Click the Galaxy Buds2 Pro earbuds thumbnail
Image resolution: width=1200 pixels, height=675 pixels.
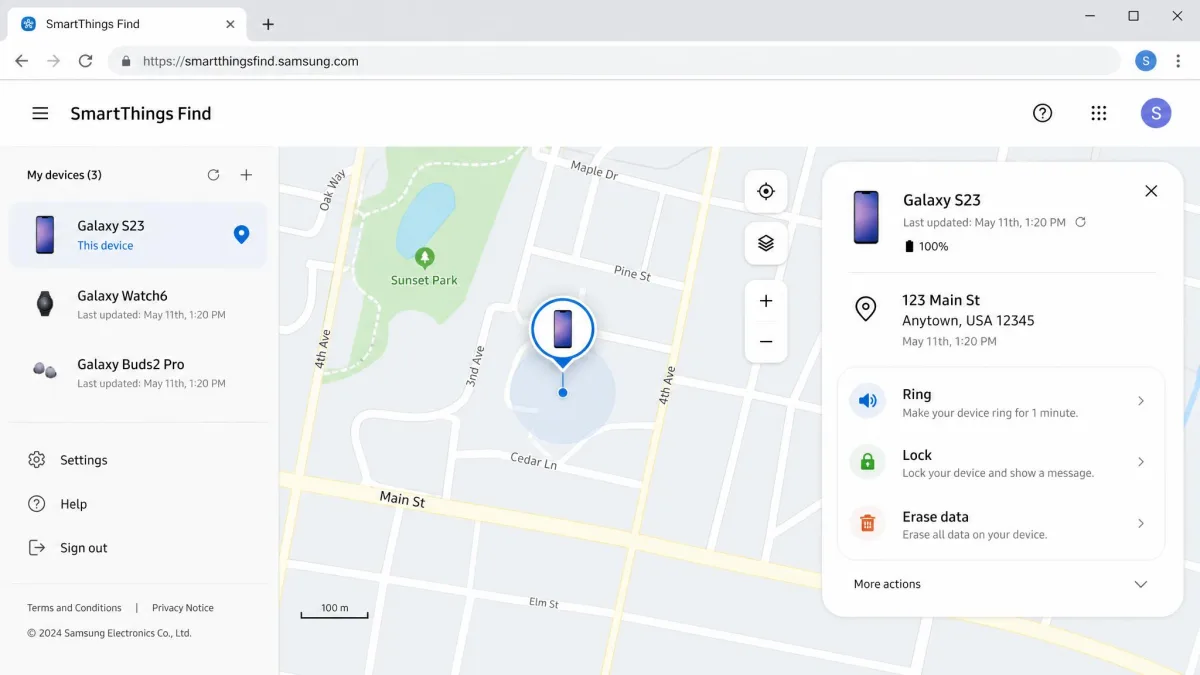[x=45, y=371]
